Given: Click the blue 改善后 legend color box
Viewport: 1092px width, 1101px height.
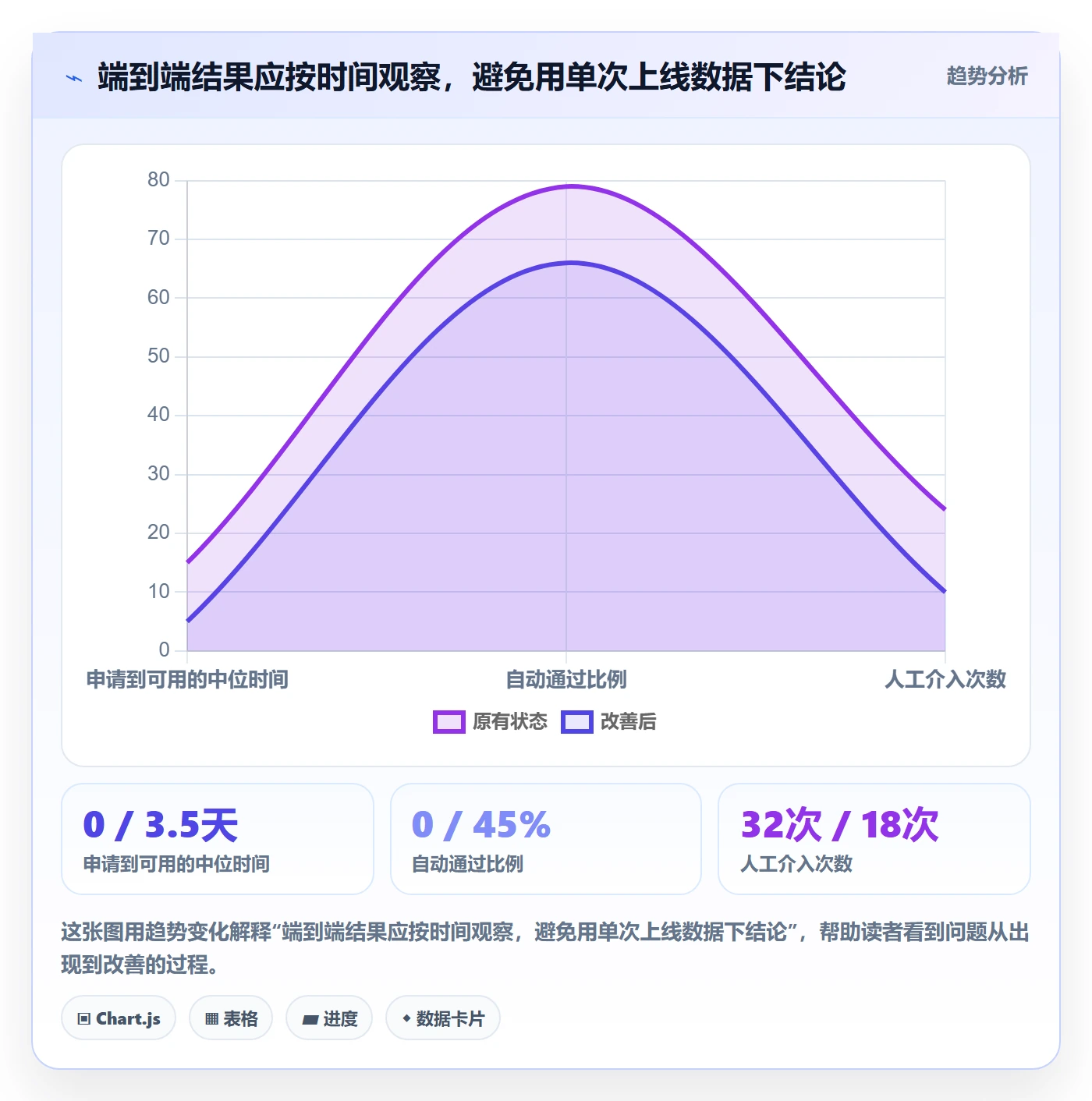Looking at the screenshot, I should 577,722.
